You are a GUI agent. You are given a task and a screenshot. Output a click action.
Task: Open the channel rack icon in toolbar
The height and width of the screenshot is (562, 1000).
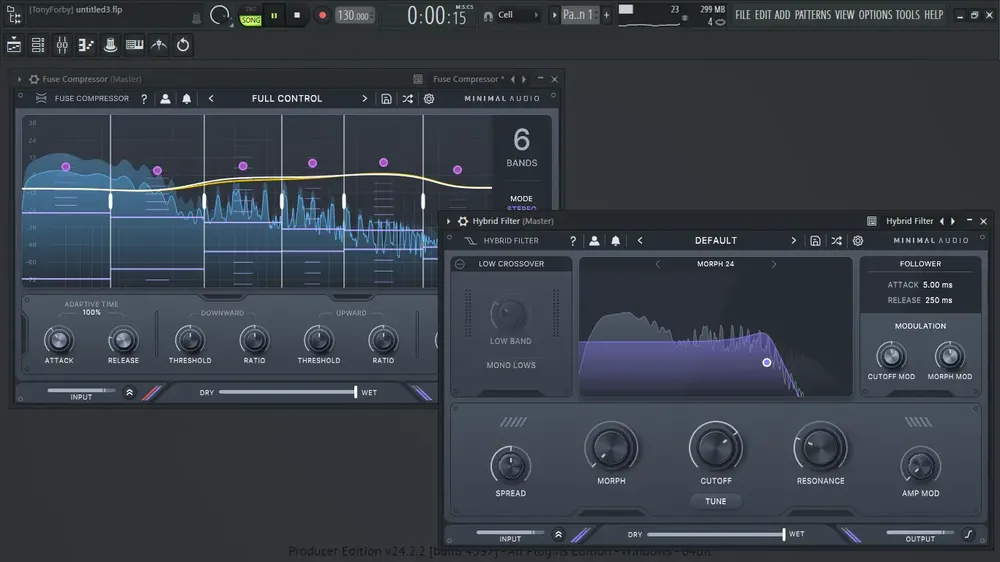pos(38,45)
